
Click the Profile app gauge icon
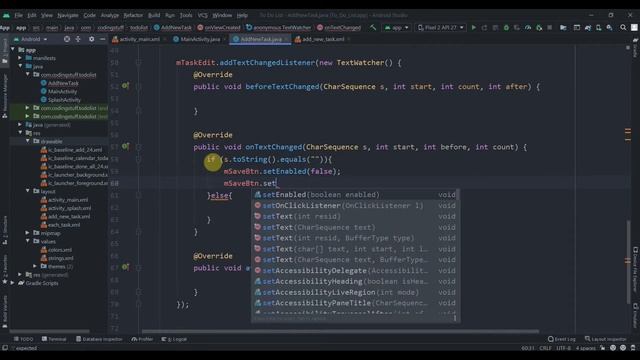pos(528,28)
